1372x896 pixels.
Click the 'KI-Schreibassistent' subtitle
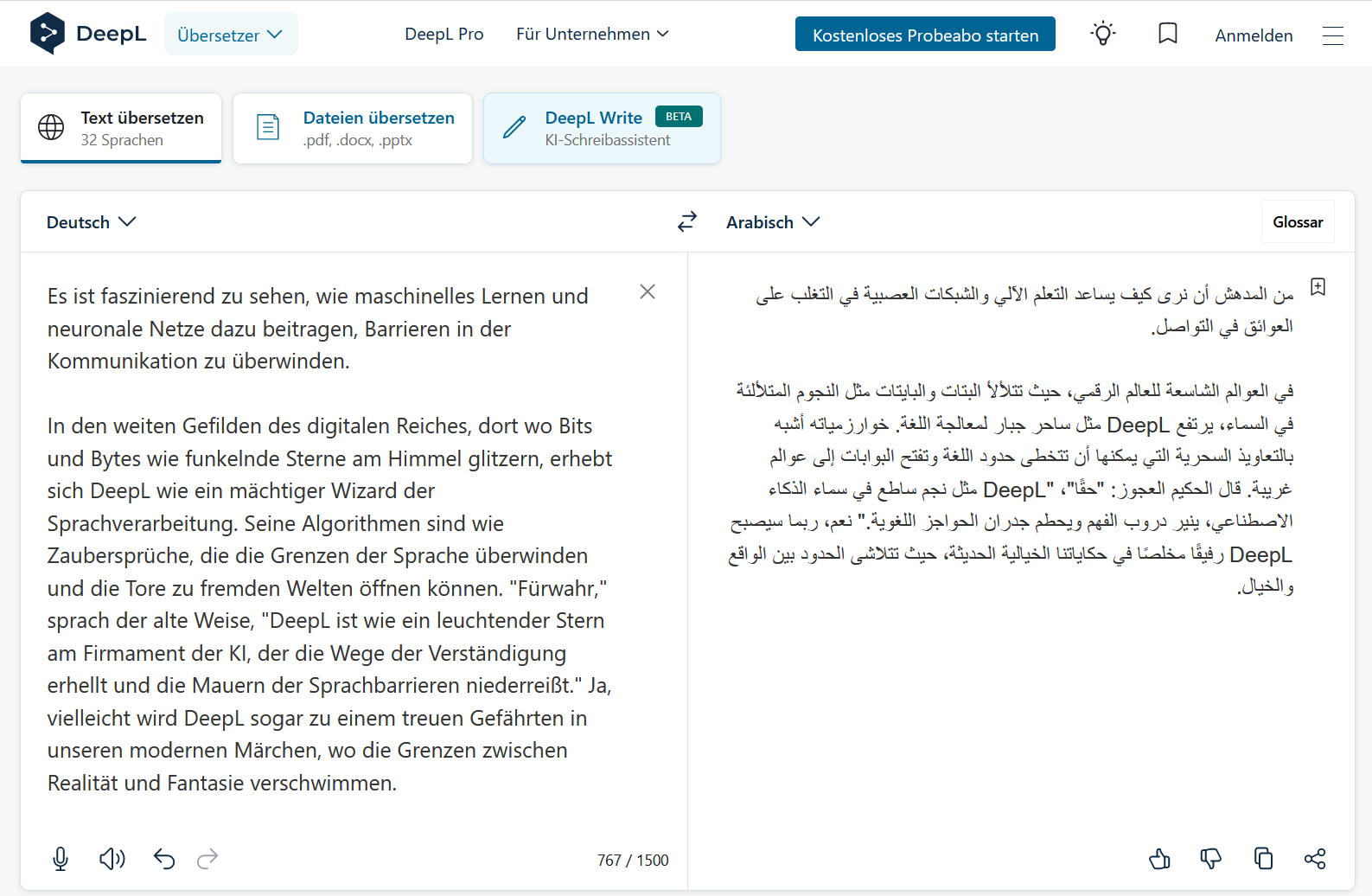point(608,140)
